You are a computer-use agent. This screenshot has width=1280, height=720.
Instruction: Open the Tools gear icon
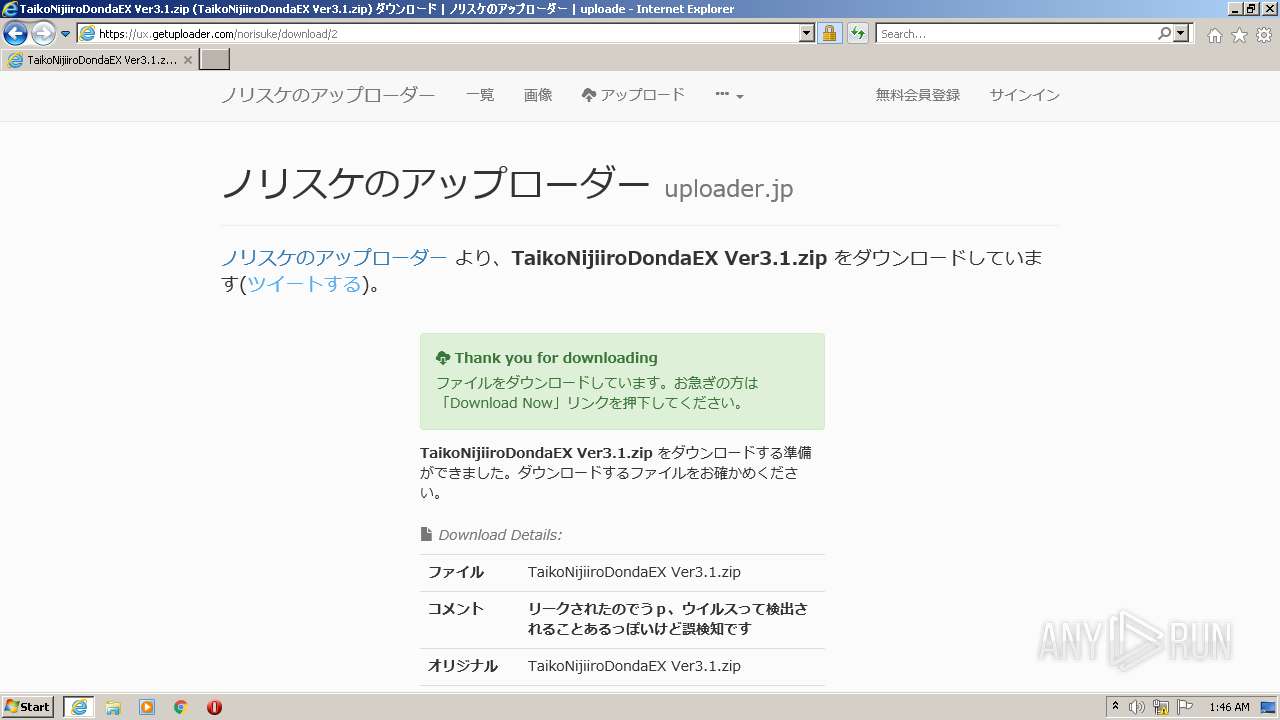pyautogui.click(x=1264, y=35)
